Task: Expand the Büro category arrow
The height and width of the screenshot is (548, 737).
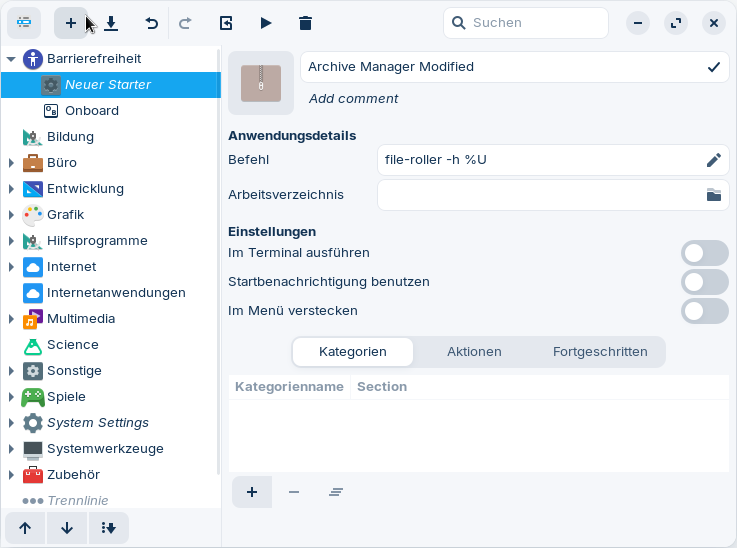Action: (x=11, y=163)
